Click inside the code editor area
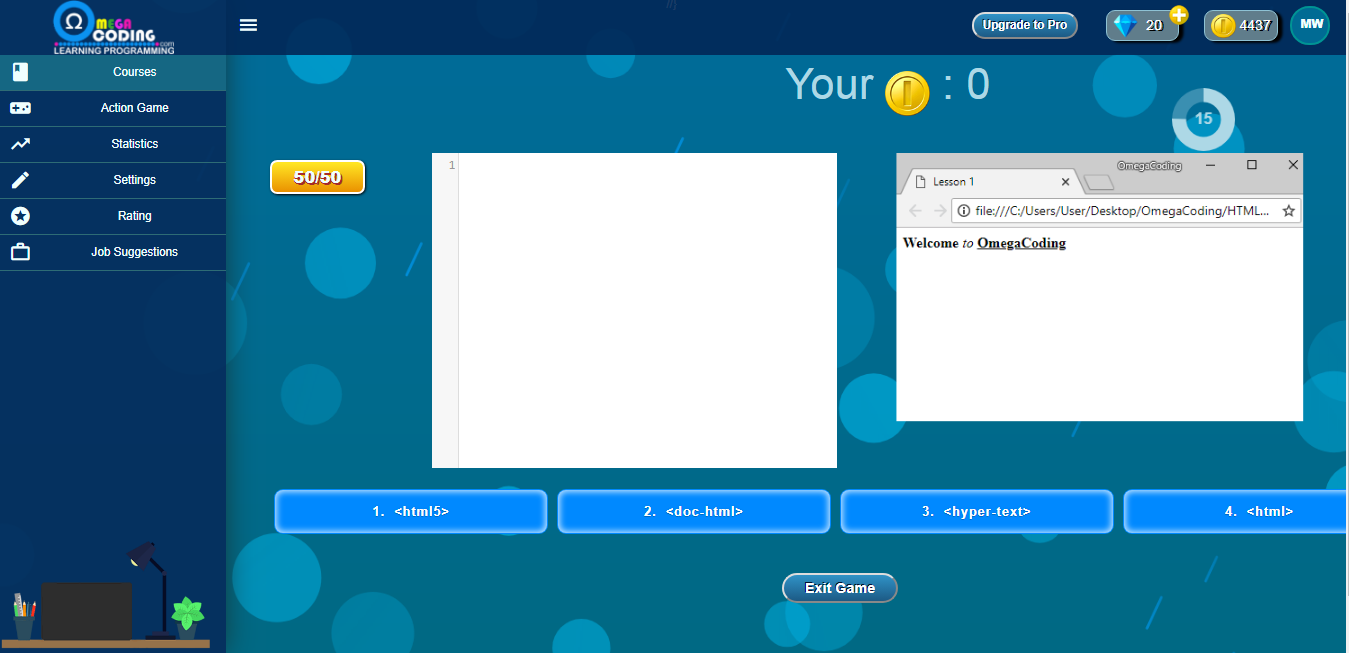The width and height of the screenshot is (1349, 653). click(x=647, y=310)
